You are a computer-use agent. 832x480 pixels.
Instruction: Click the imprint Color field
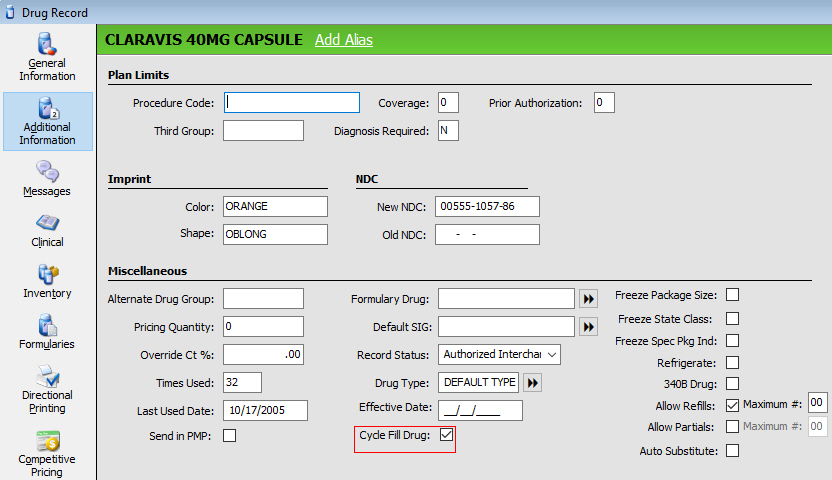pos(275,206)
